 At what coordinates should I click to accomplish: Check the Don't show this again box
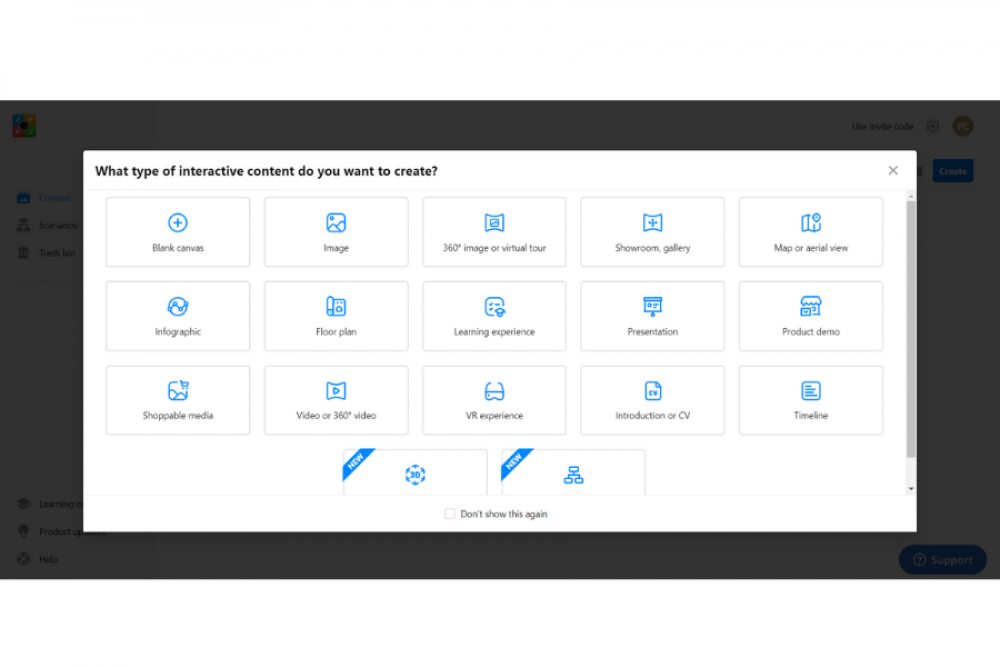click(x=450, y=514)
